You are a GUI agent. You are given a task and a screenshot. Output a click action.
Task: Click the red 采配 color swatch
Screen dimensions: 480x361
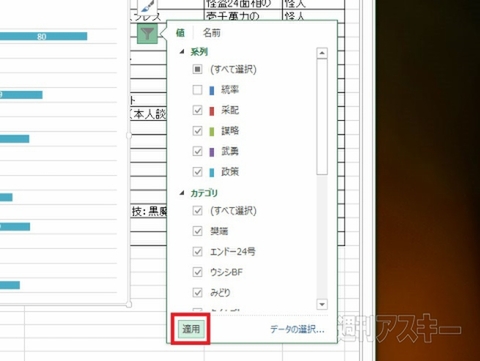pos(212,111)
